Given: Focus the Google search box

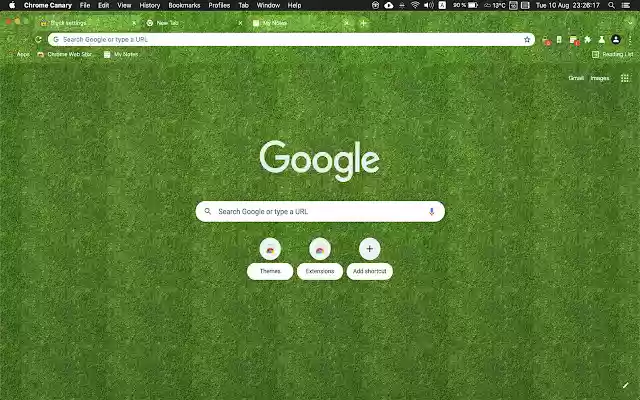Looking at the screenshot, I should (320, 211).
